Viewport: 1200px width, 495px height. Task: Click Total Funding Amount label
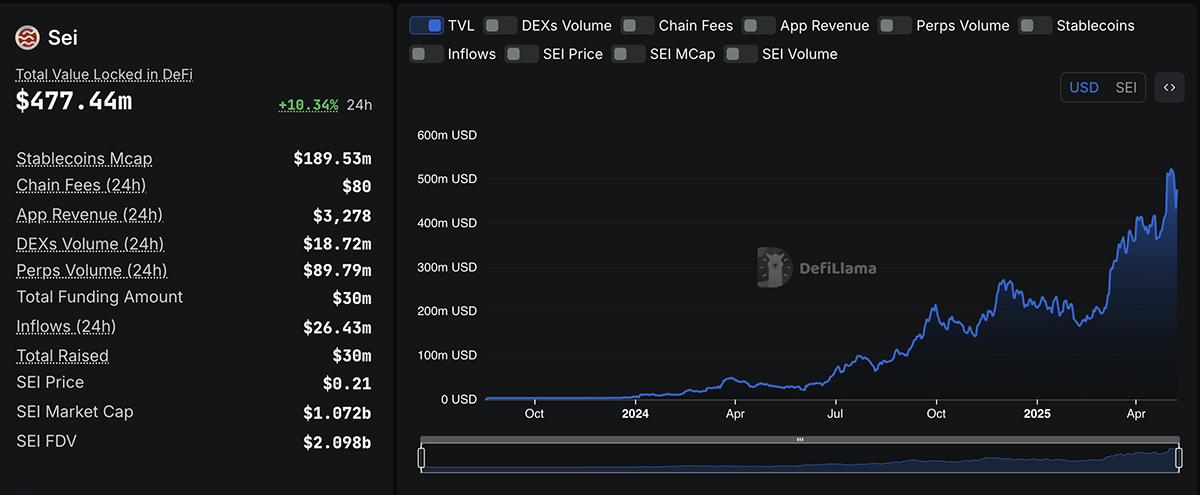click(x=100, y=296)
